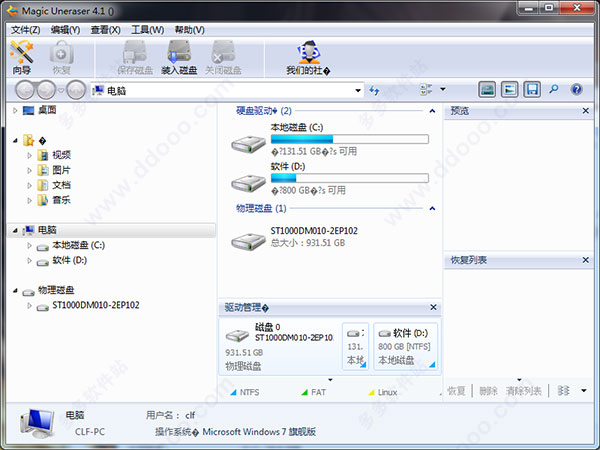
Task: Click 清除列表 button
Action: (523, 391)
